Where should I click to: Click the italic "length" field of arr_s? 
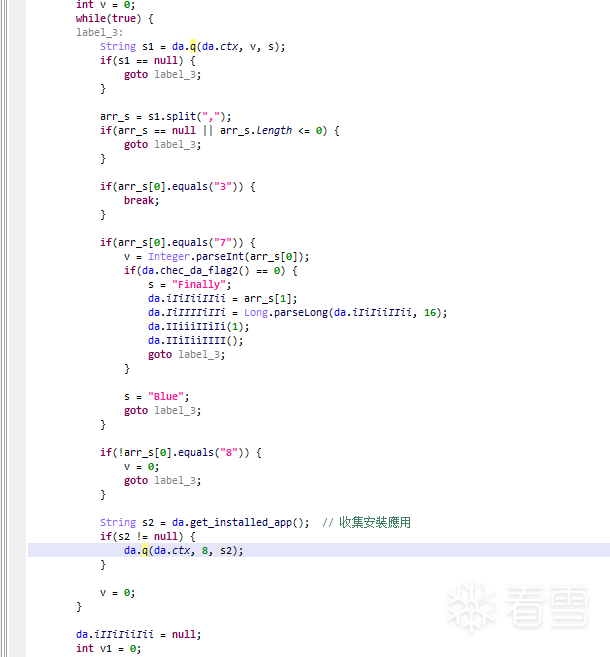coord(274,131)
